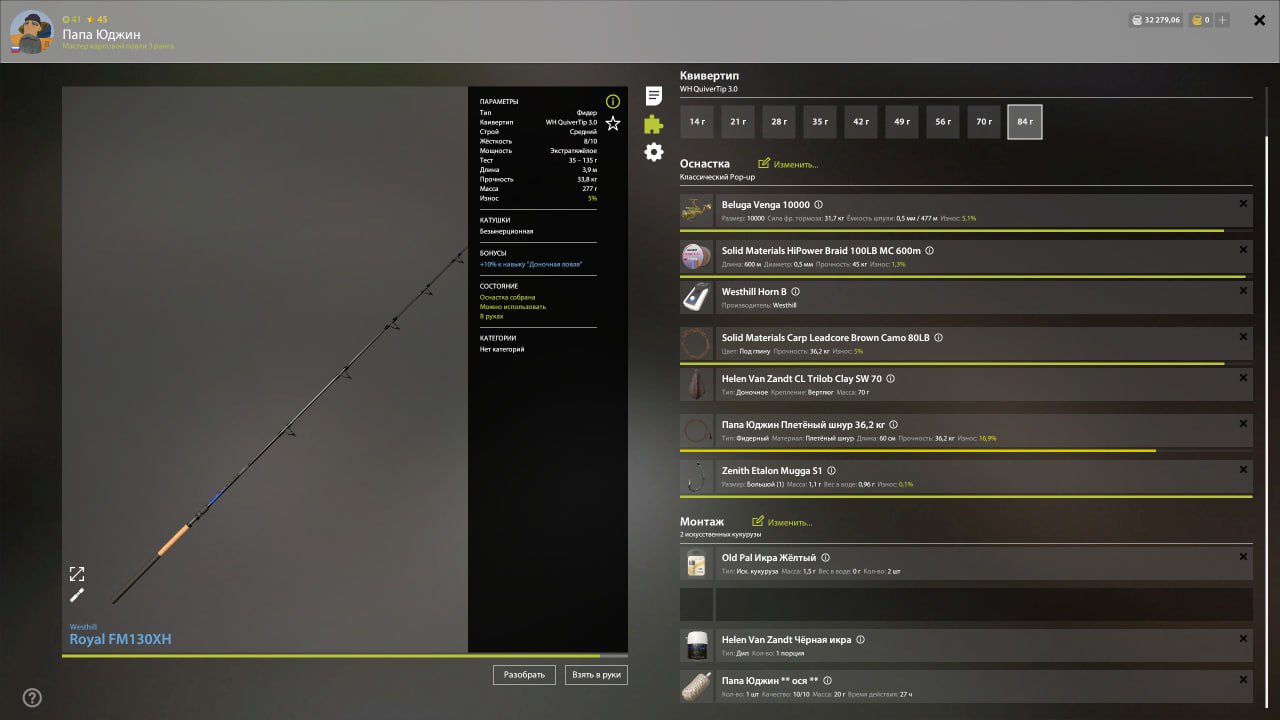Open the green puzzle piece tab
The height and width of the screenshot is (720, 1280).
[653, 124]
